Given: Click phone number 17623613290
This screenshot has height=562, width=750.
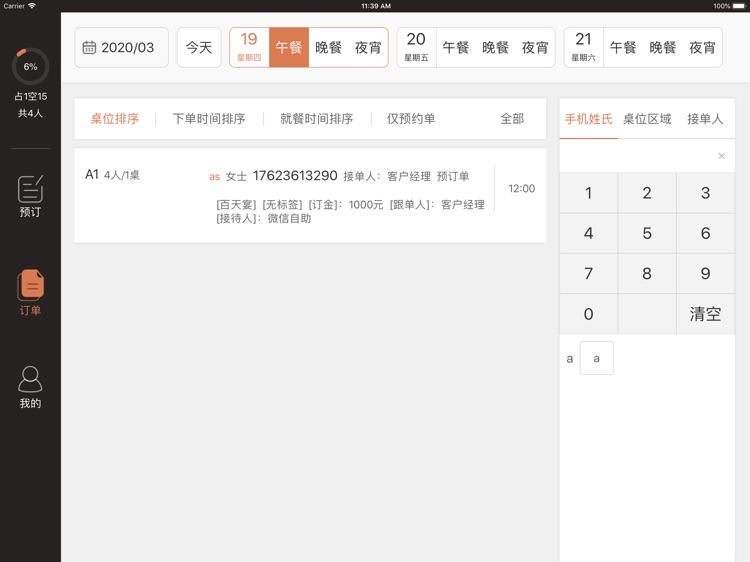Looking at the screenshot, I should (x=295, y=176).
